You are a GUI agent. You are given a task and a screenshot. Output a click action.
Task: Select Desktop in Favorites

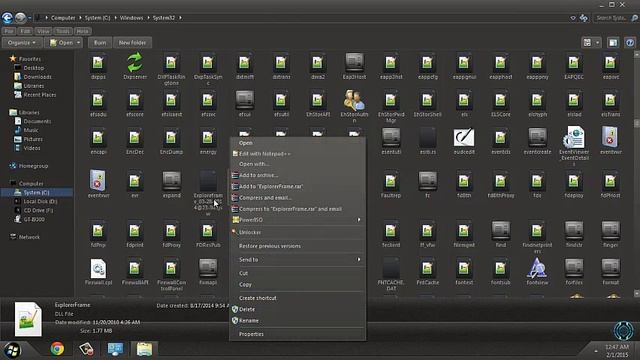(x=33, y=68)
